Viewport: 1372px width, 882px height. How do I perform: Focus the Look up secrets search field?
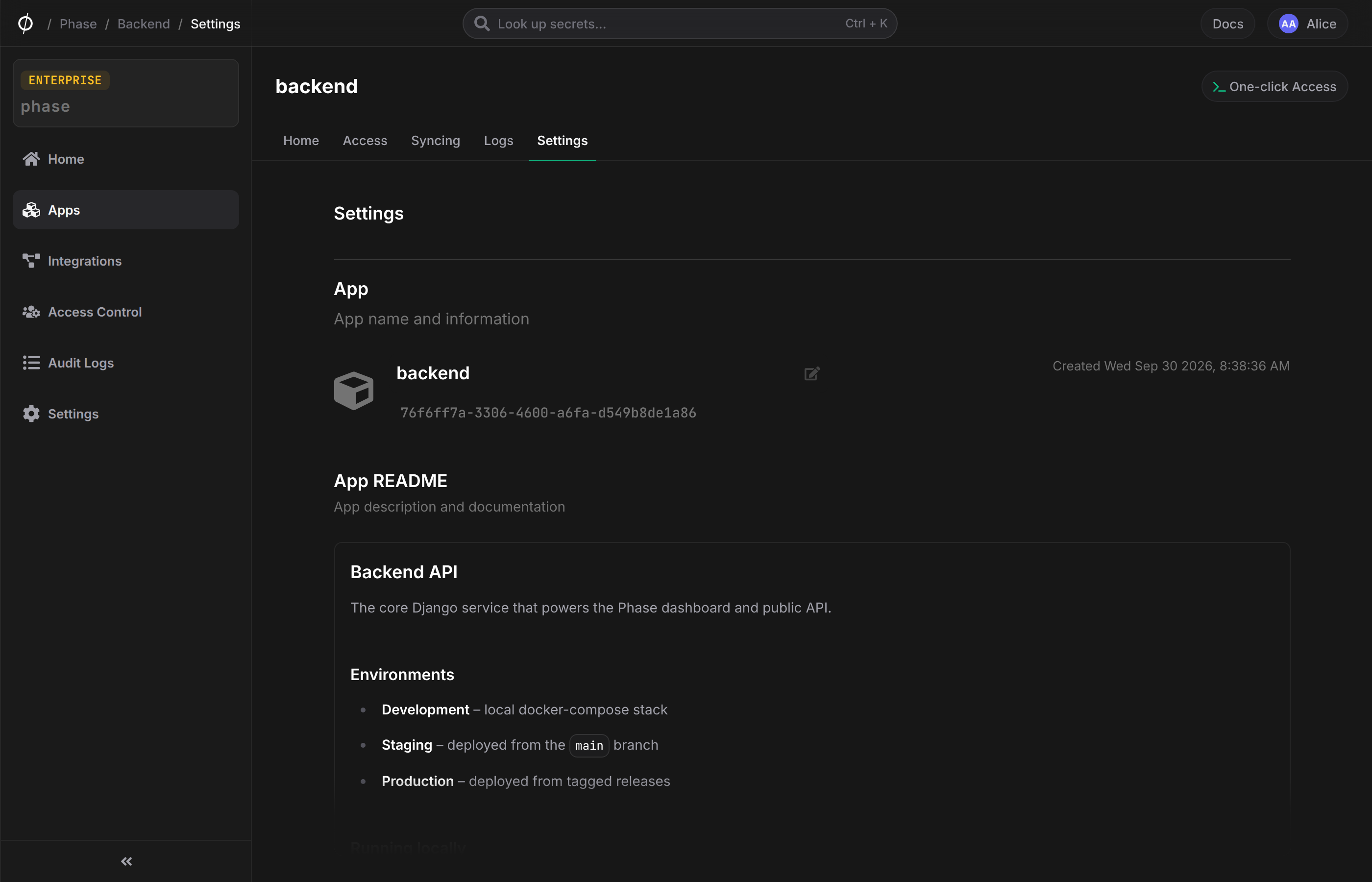(x=680, y=24)
